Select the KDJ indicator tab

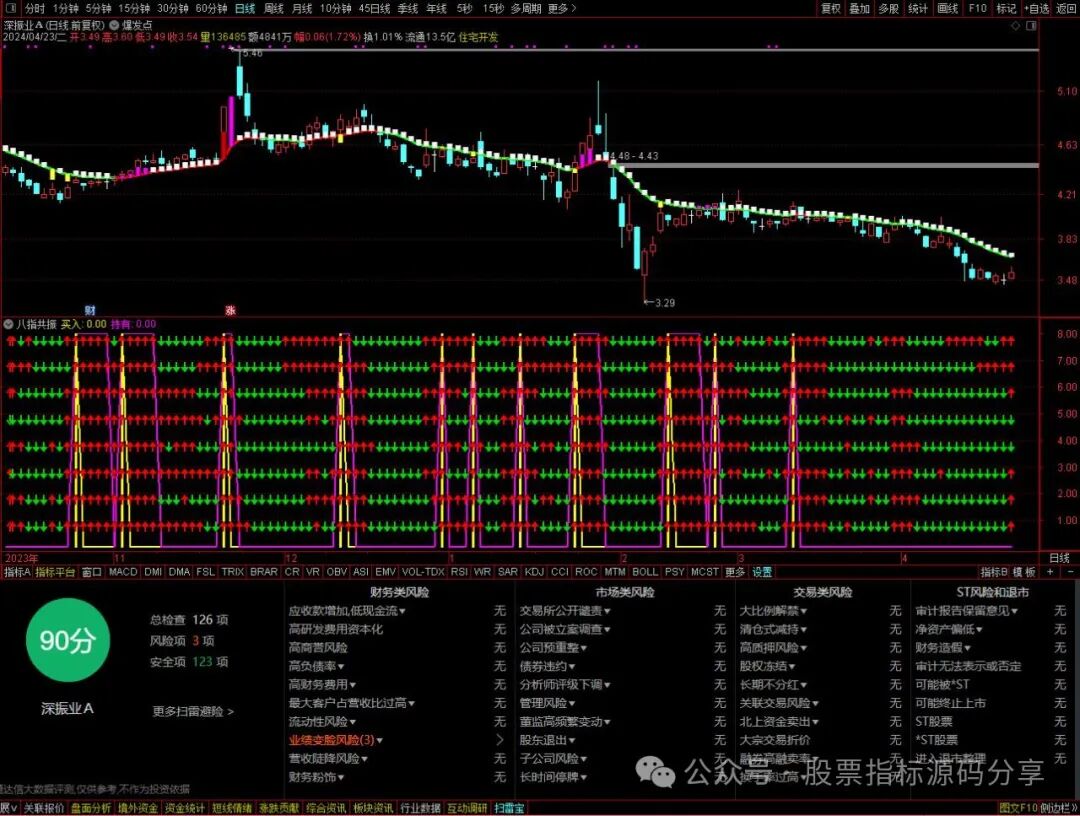(x=534, y=572)
